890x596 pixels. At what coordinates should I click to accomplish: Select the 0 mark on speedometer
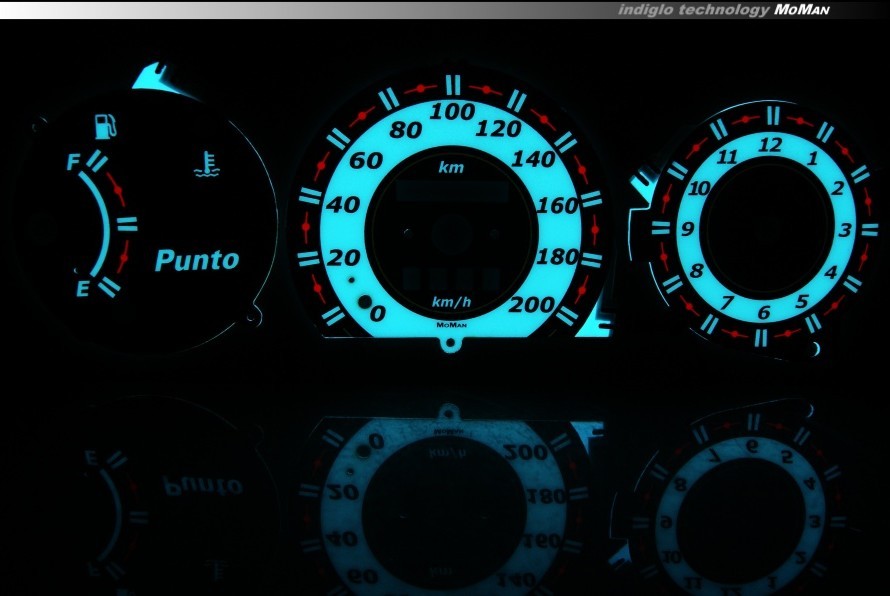coord(378,314)
